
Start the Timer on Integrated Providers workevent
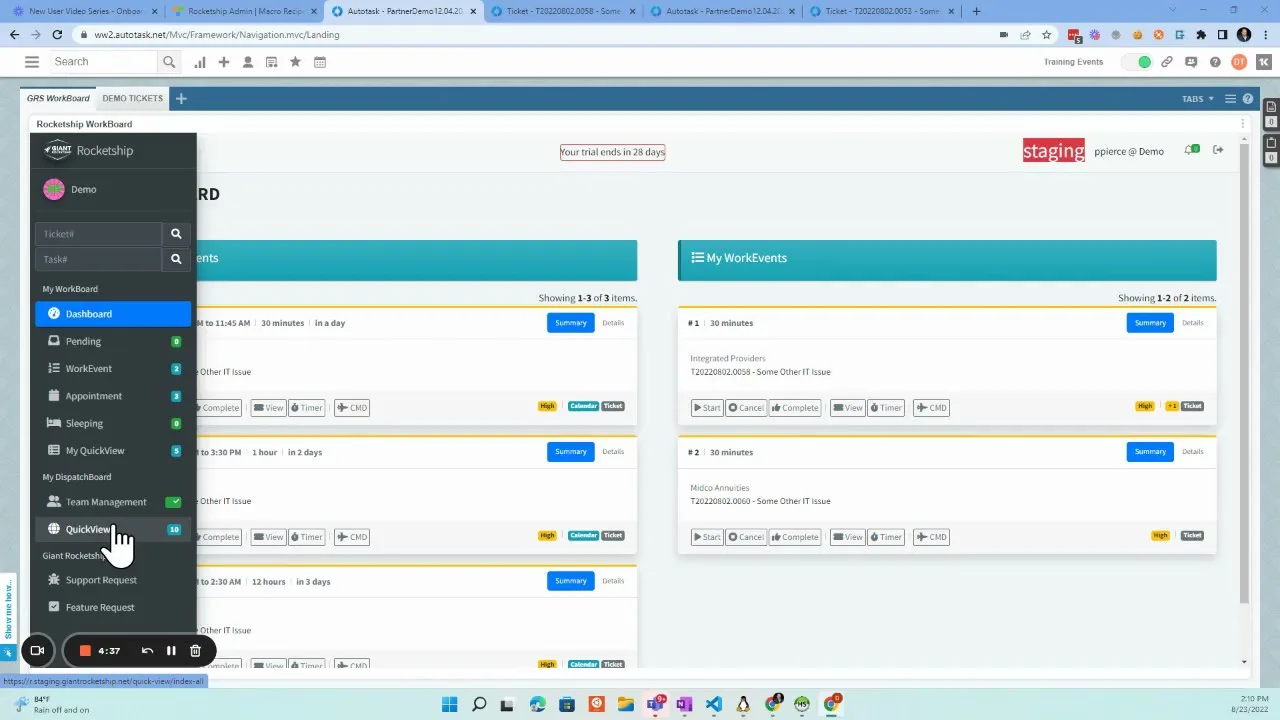pyautogui.click(x=886, y=407)
